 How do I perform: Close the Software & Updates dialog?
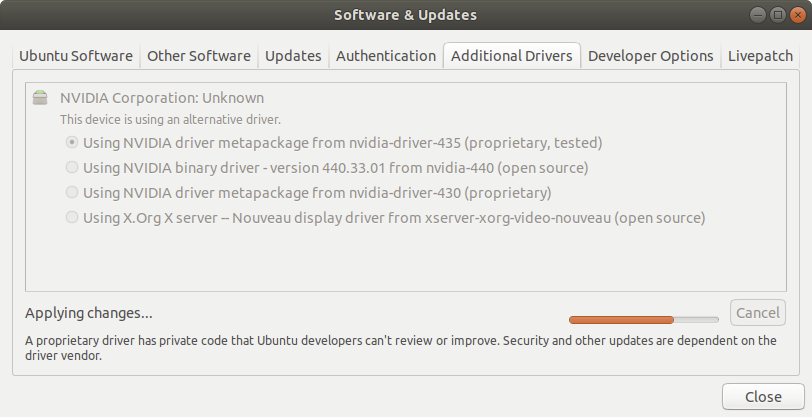tap(763, 397)
